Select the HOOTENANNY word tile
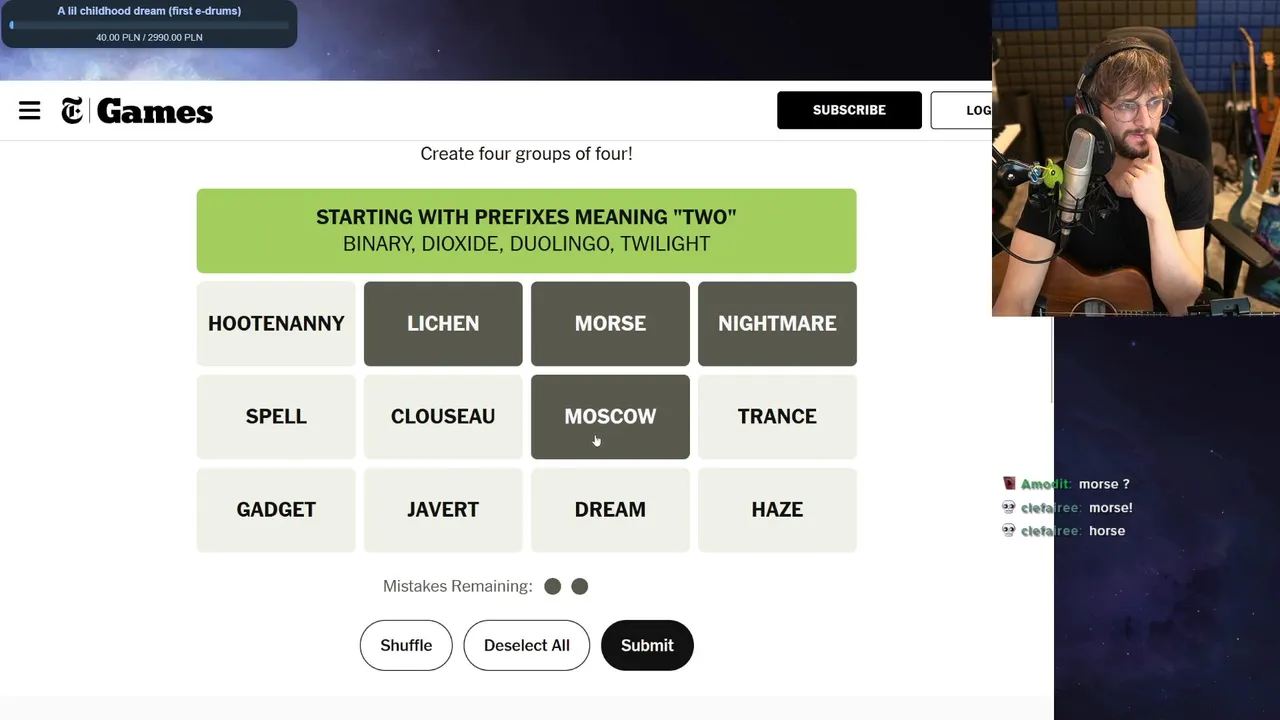 (276, 324)
